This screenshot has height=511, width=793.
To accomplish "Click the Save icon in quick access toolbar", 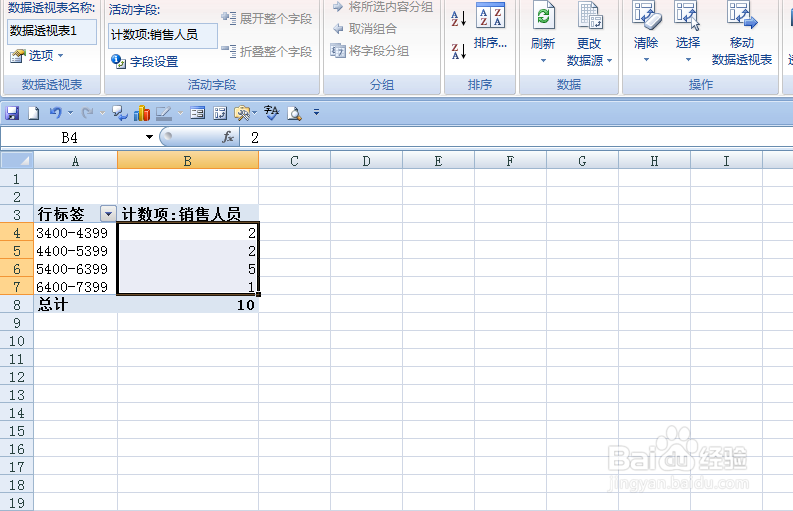I will pos(12,113).
